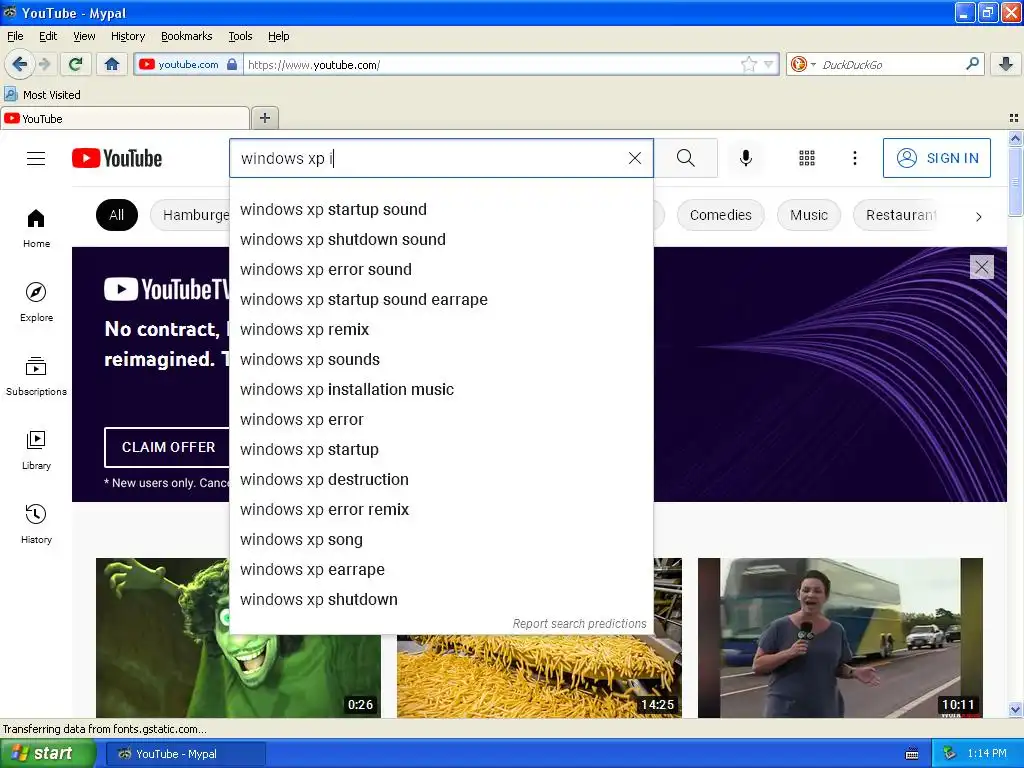Reload the page with the refresh icon
1024x768 pixels.
(x=76, y=64)
